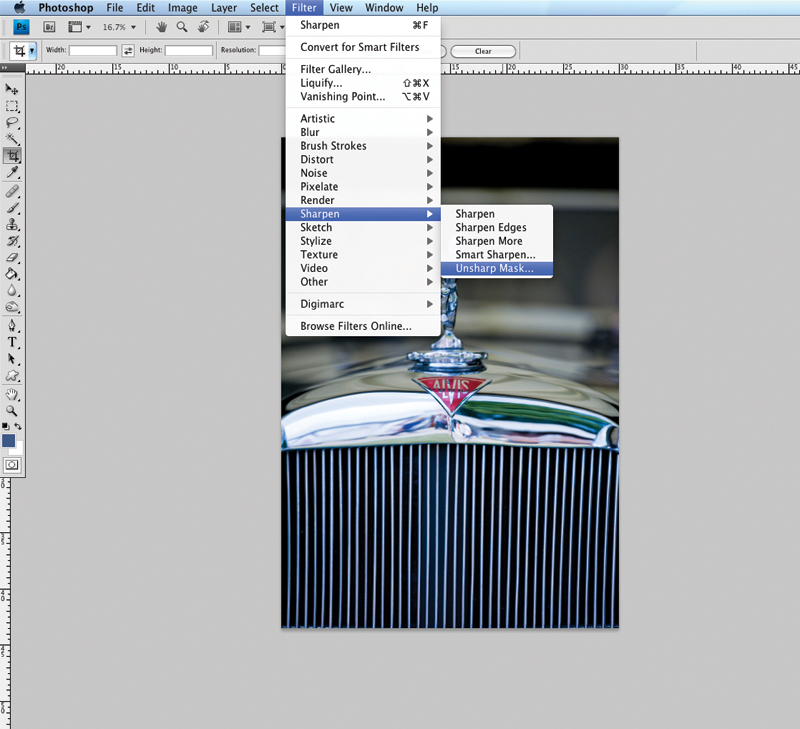Open the Window menu

(x=384, y=7)
